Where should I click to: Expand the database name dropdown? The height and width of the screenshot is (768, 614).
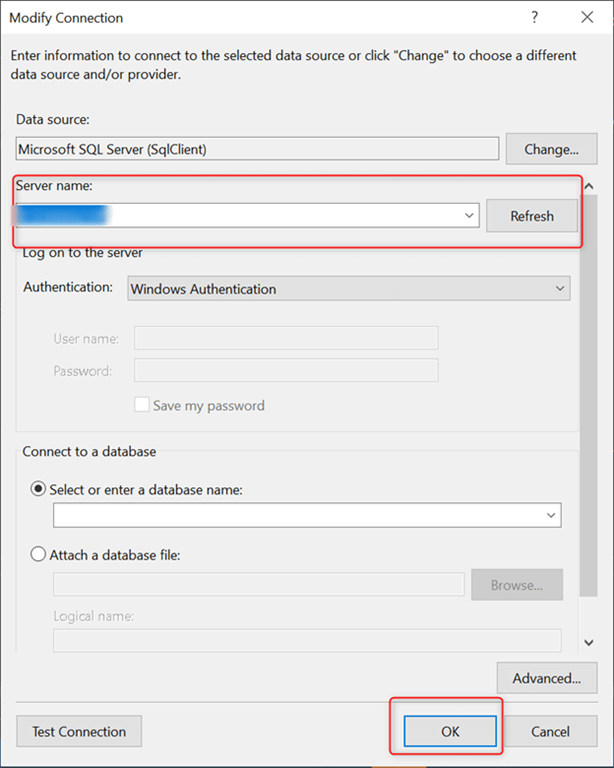(x=551, y=515)
